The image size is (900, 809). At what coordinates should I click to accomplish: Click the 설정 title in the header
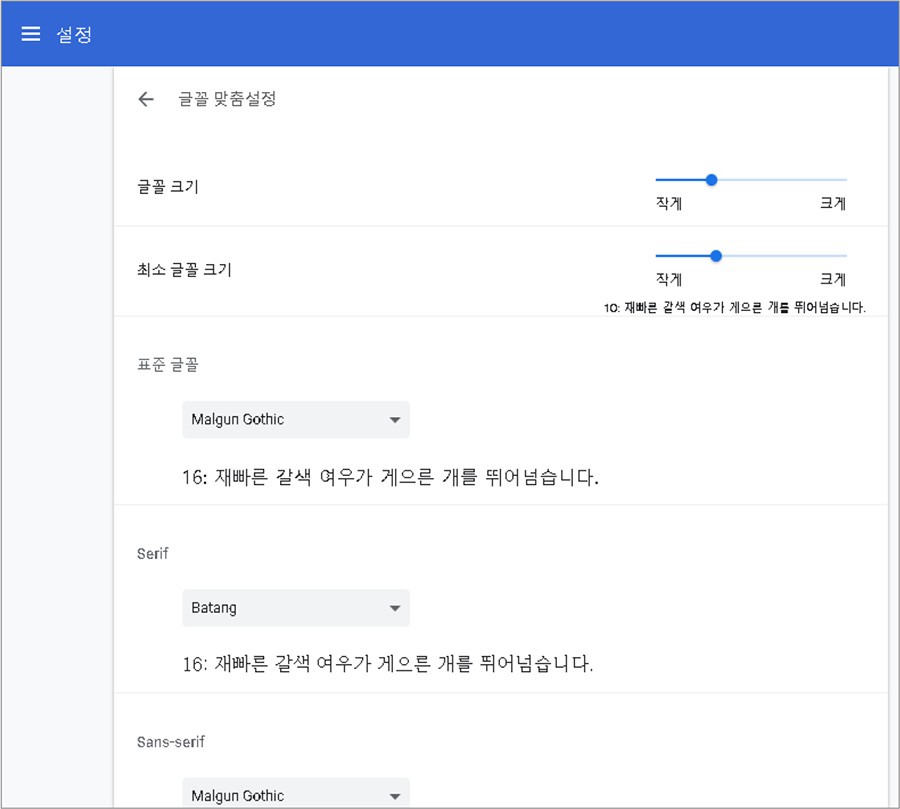pos(74,34)
